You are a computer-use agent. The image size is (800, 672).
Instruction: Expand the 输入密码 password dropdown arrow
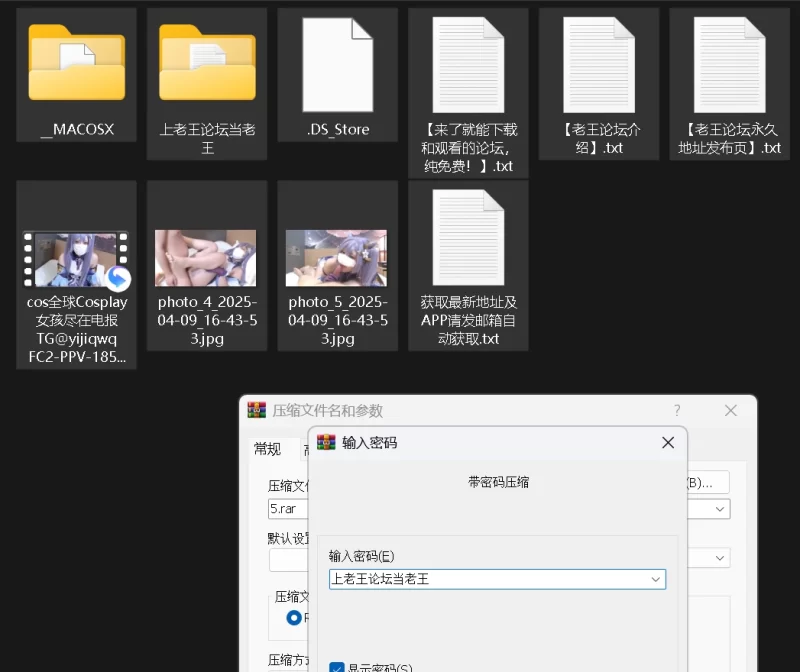click(656, 579)
